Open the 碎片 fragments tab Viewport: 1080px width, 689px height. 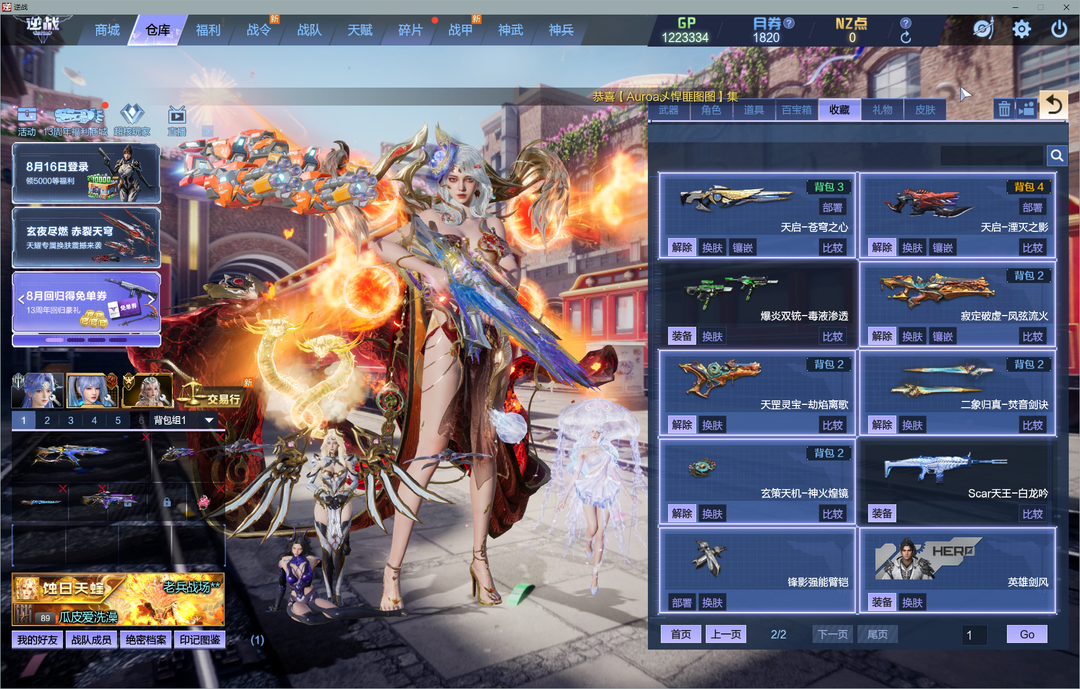410,30
